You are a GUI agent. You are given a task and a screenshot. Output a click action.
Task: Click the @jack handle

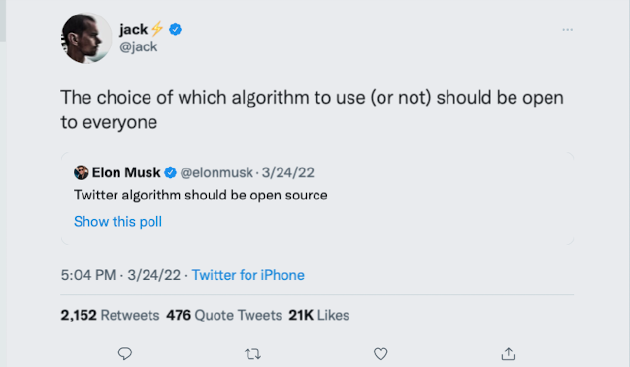tap(138, 47)
